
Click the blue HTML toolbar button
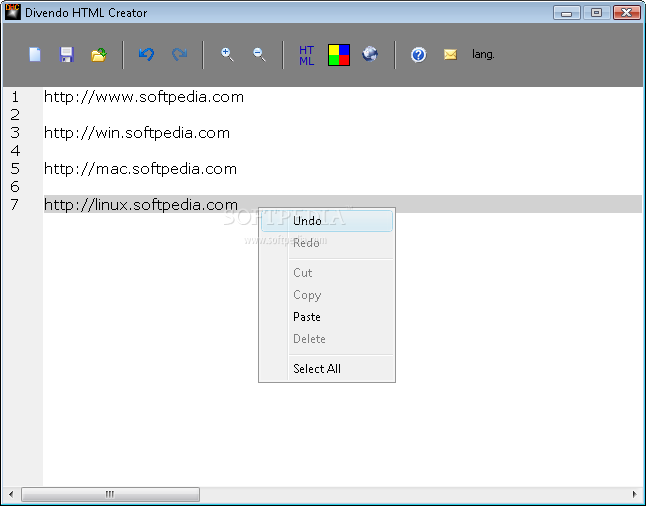tap(307, 55)
